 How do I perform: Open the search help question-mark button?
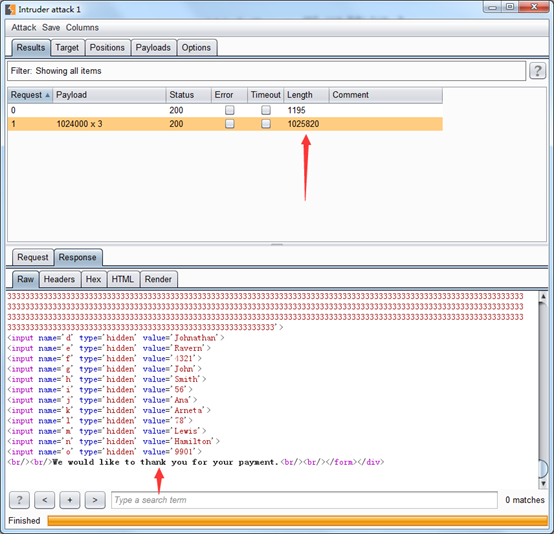19,500
